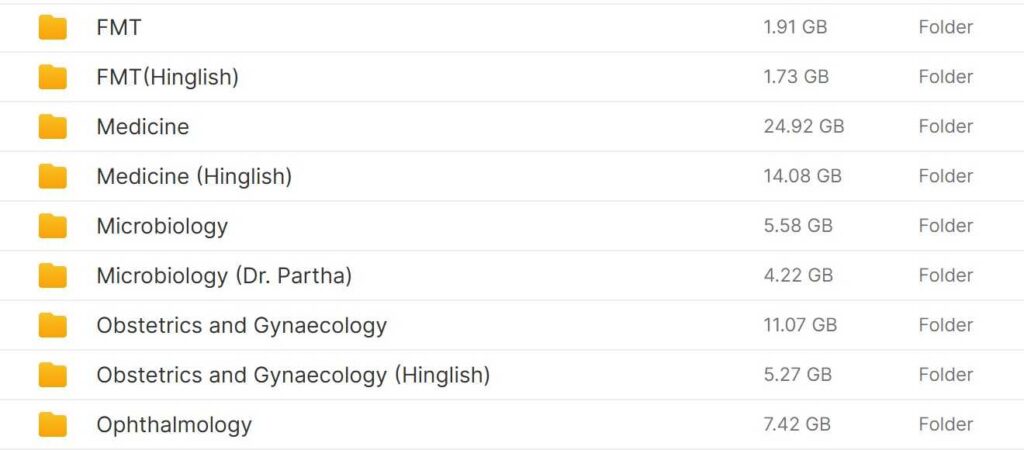This screenshot has height=450, width=1024.
Task: Click the Microbiology (Dr. Partha) folder icon
Action: point(52,276)
